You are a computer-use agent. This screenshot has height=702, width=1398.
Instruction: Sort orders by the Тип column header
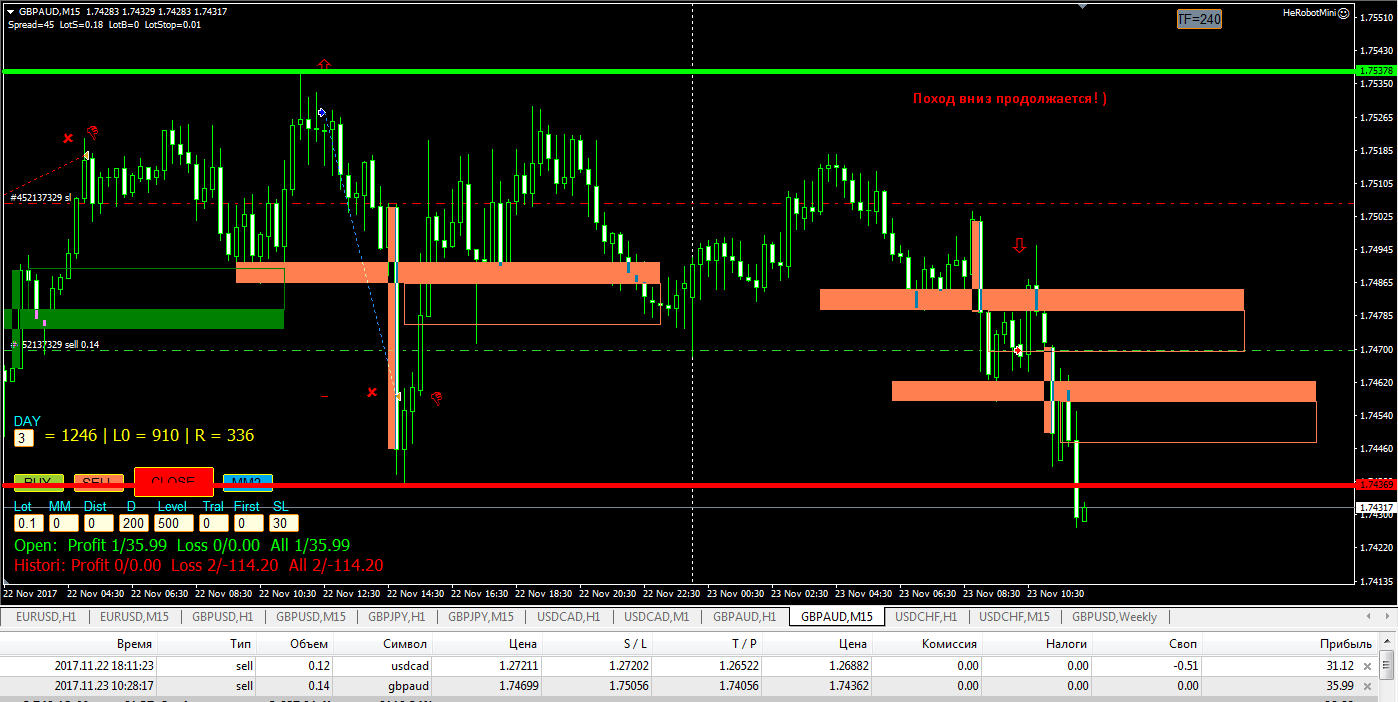[x=209, y=643]
